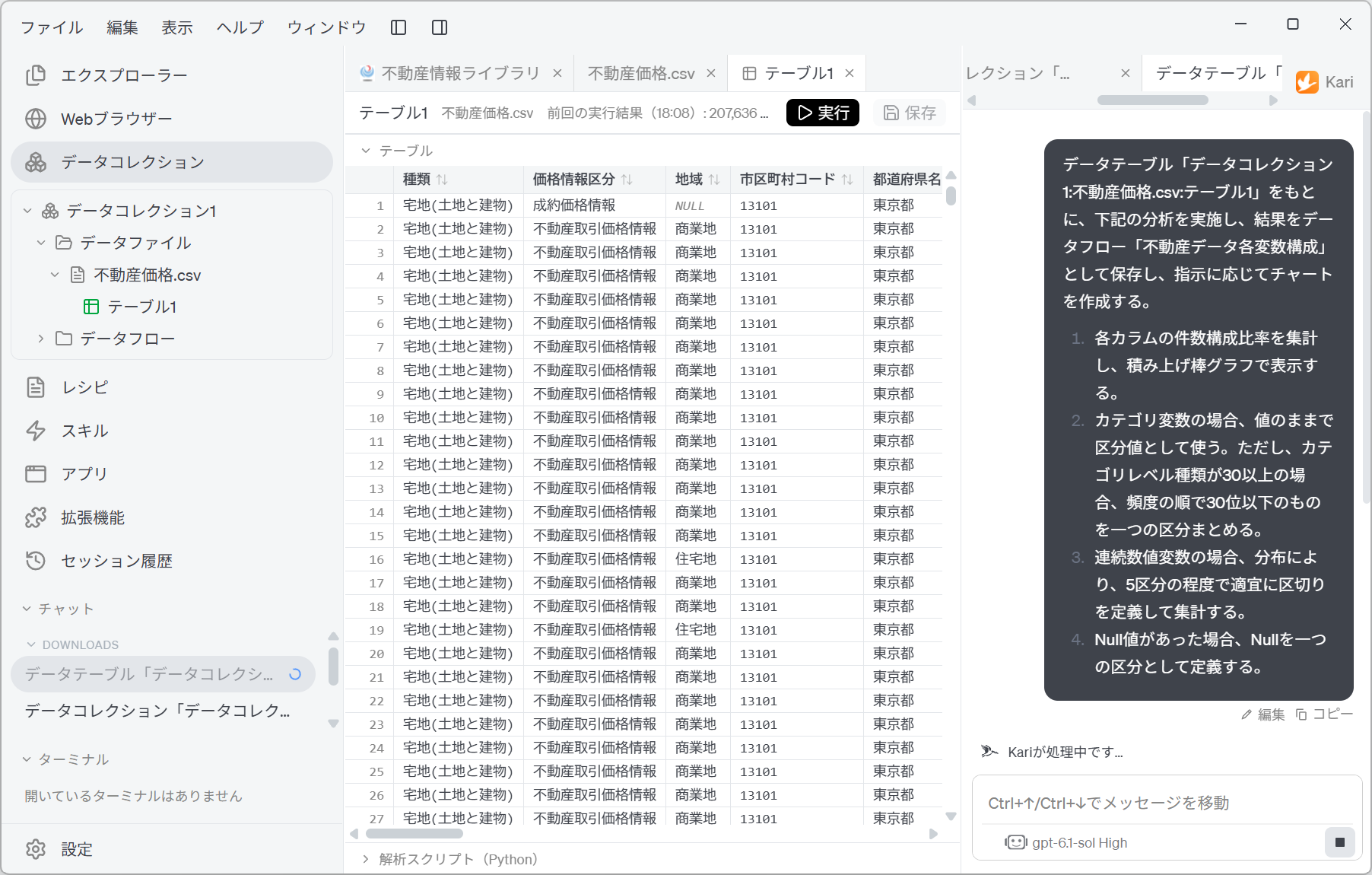The image size is (1372, 875).
Task: Close the テーブル1 tab
Action: (850, 73)
